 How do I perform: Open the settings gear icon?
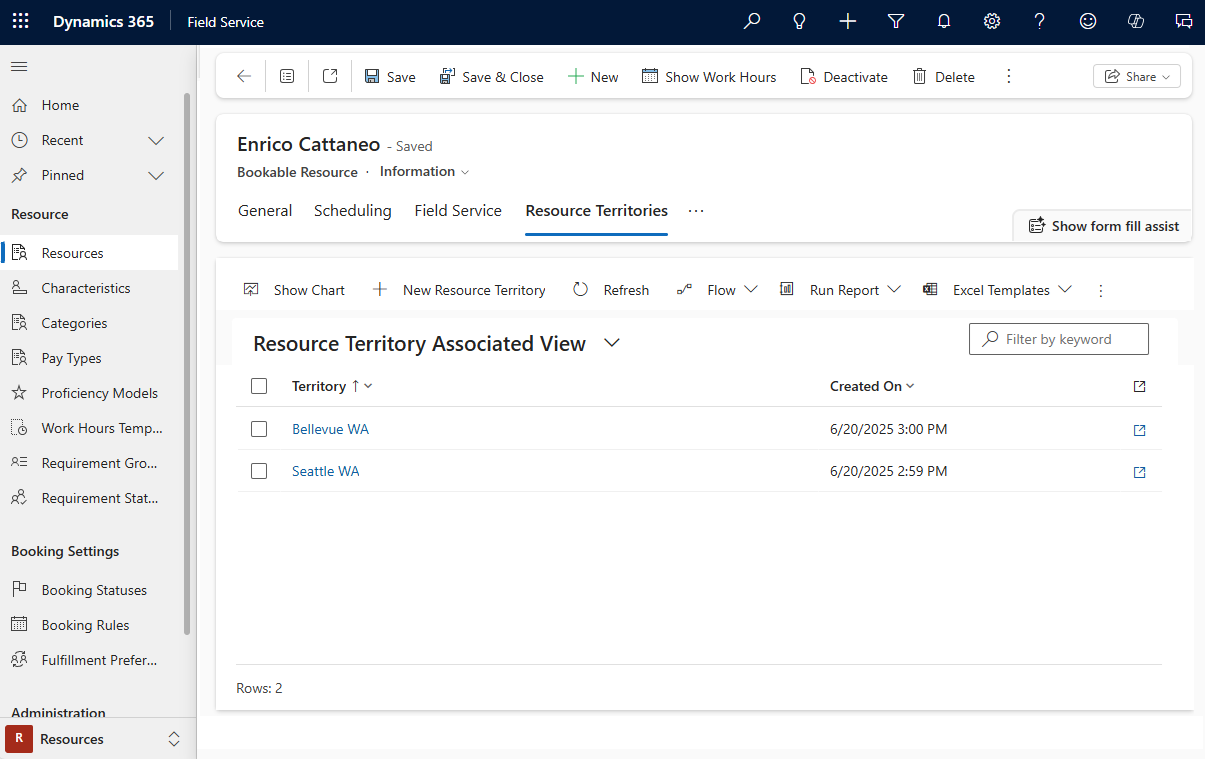[991, 21]
